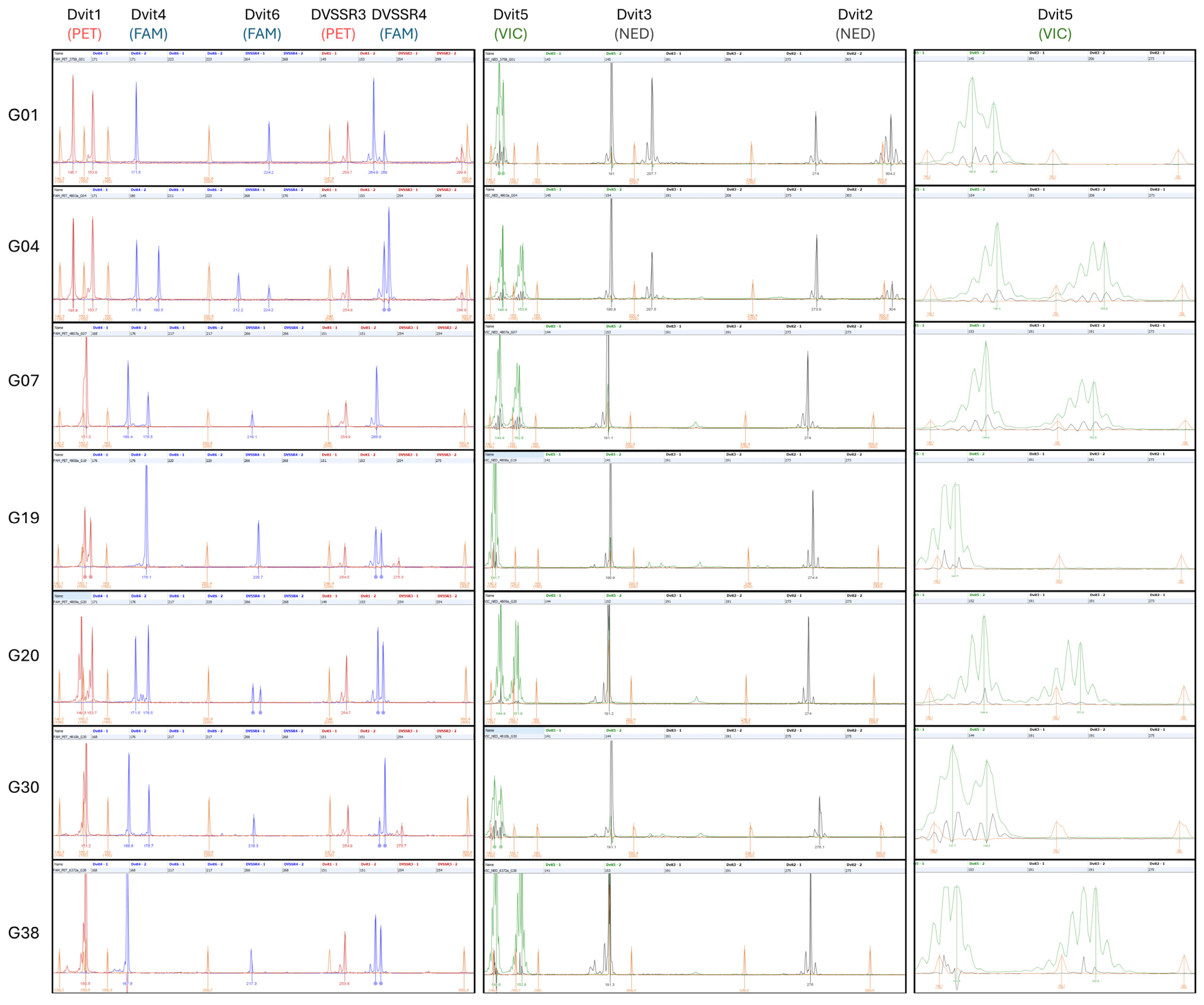Click the 224.2 blue peak label in G01
The width and height of the screenshot is (1204, 1005).
(268, 172)
